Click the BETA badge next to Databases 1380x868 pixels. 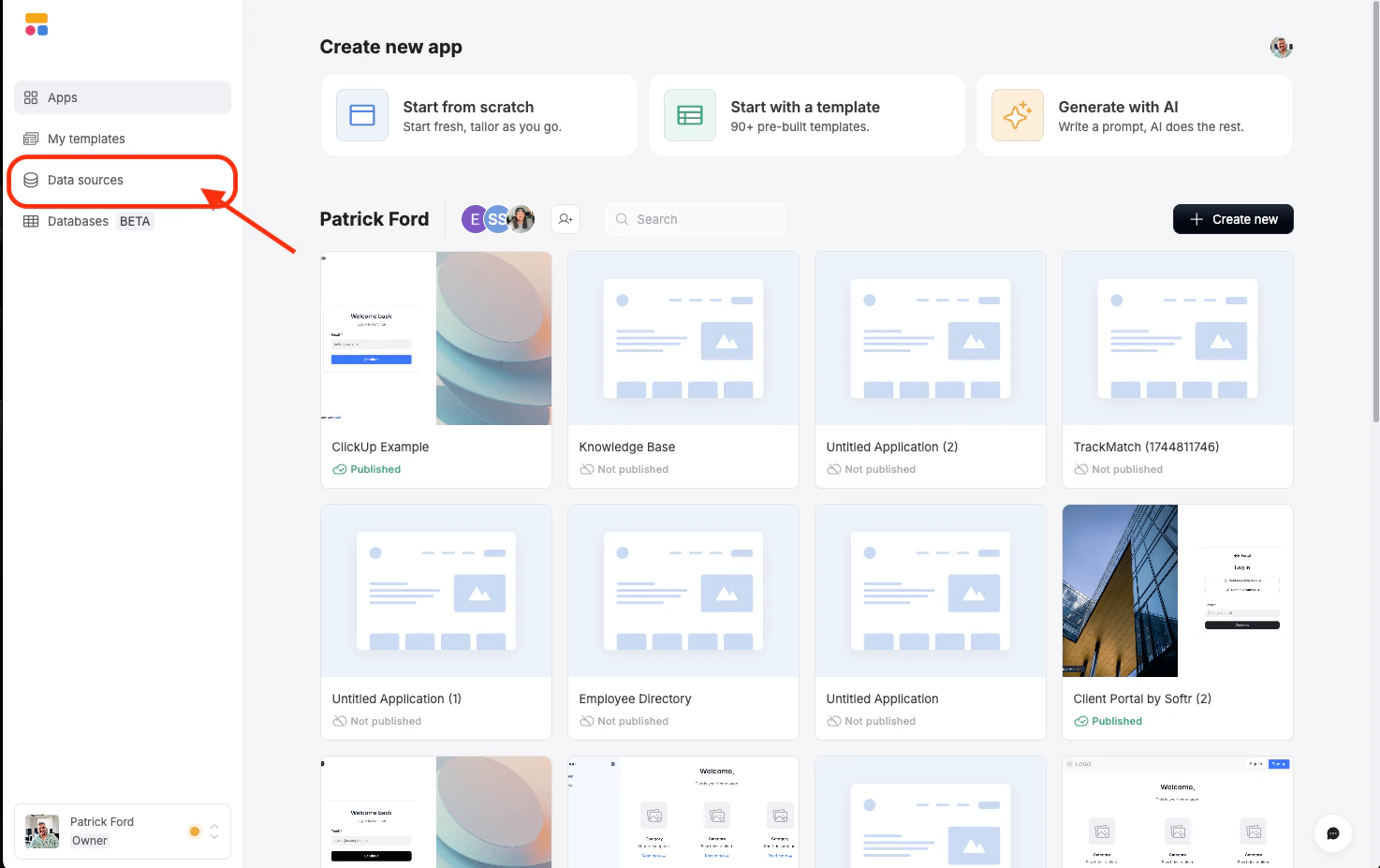pyautogui.click(x=135, y=221)
